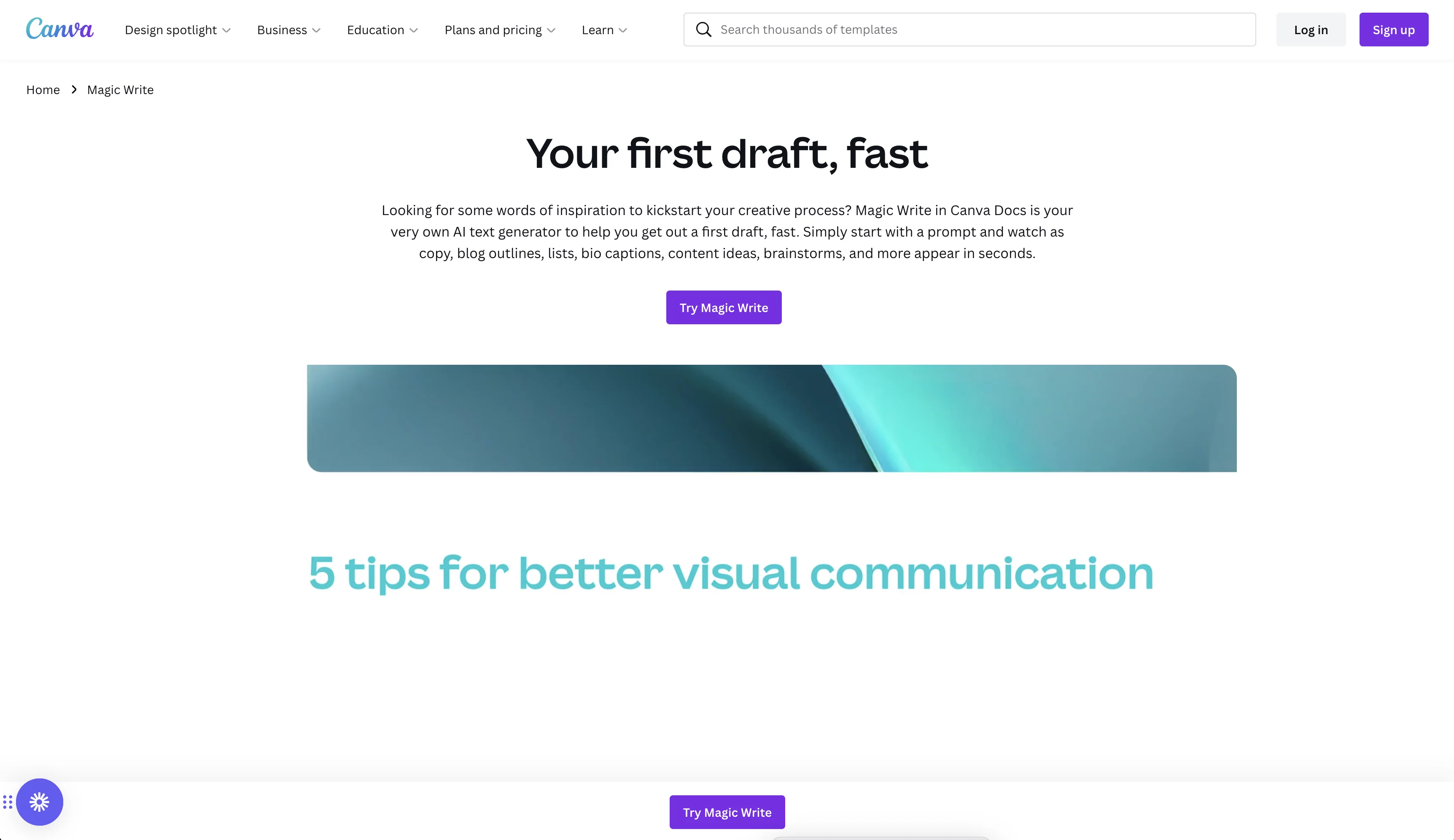The width and height of the screenshot is (1454, 840).
Task: Click the Home breadcrumb link
Action: coord(43,90)
